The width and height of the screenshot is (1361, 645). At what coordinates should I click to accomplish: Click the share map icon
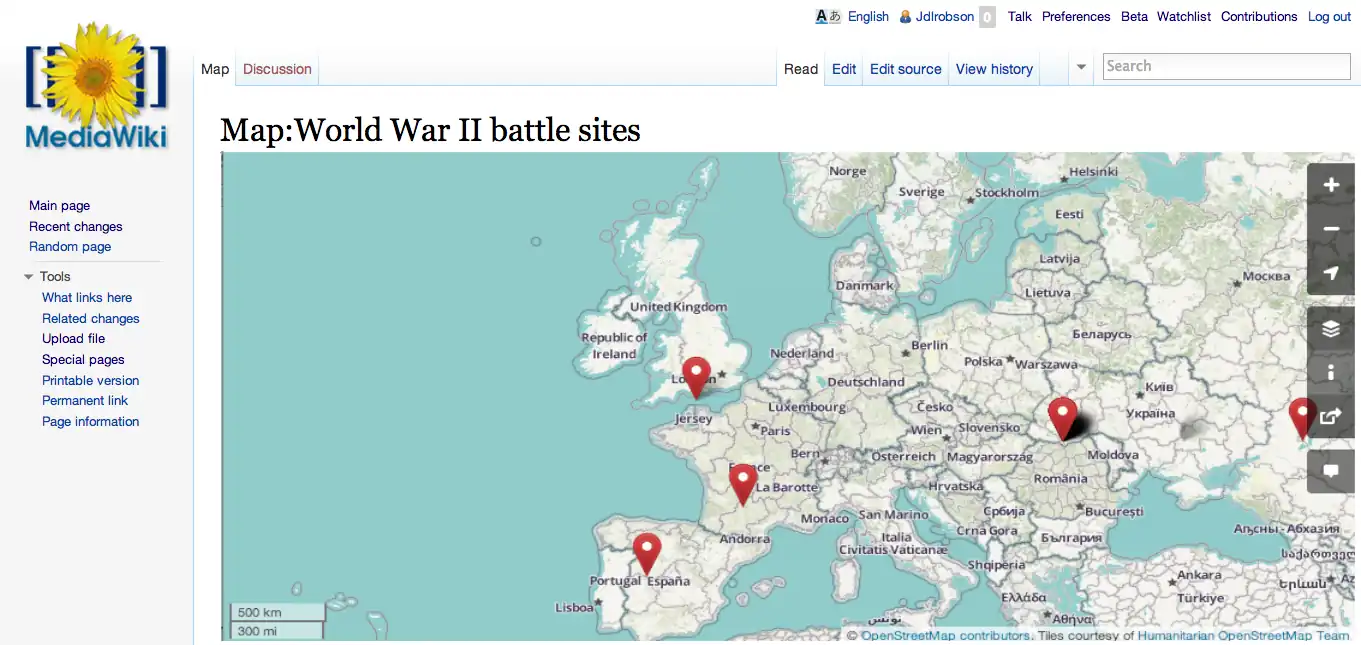click(1330, 416)
